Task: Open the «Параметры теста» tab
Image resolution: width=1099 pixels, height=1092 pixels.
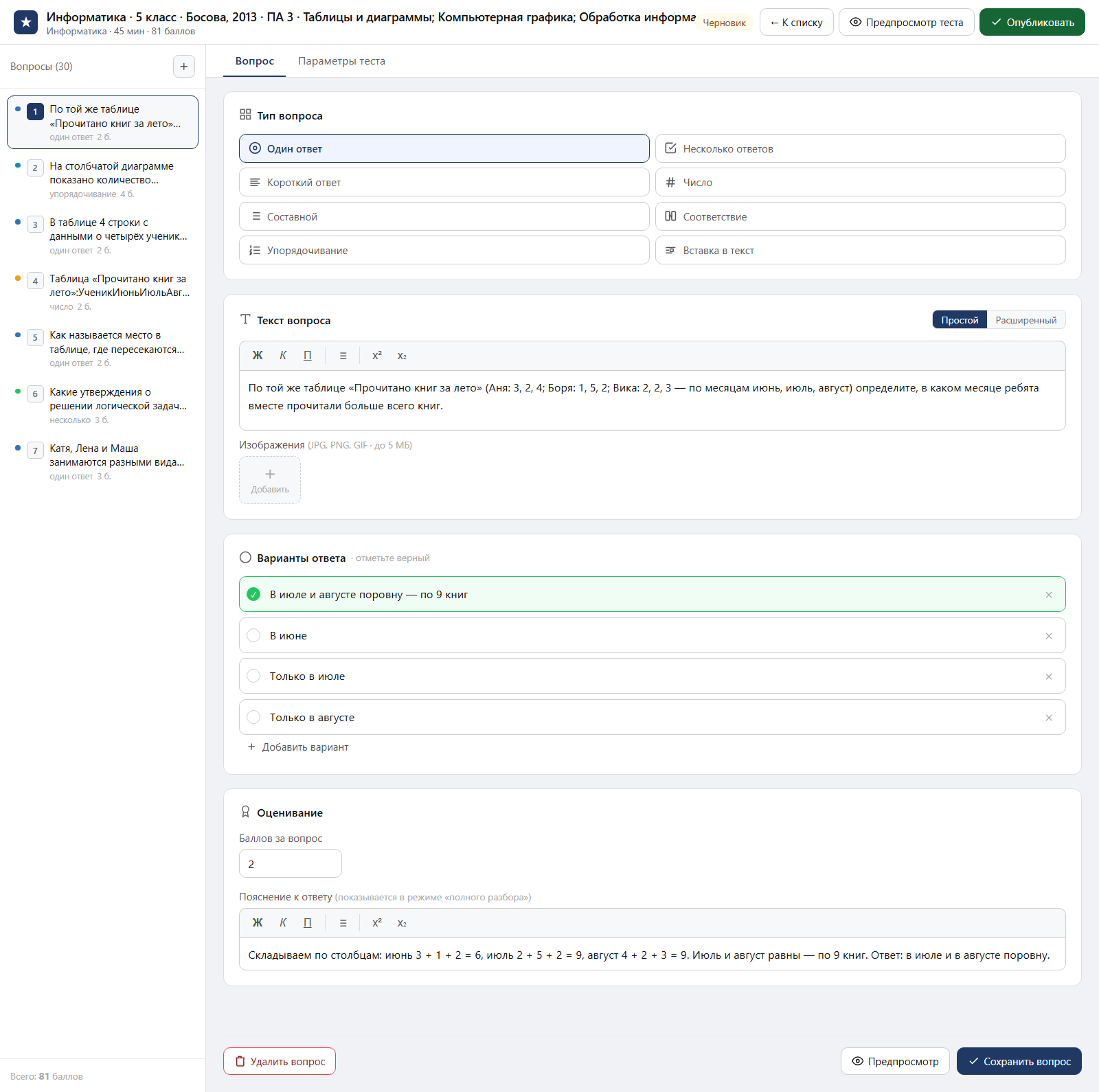Action: point(341,61)
